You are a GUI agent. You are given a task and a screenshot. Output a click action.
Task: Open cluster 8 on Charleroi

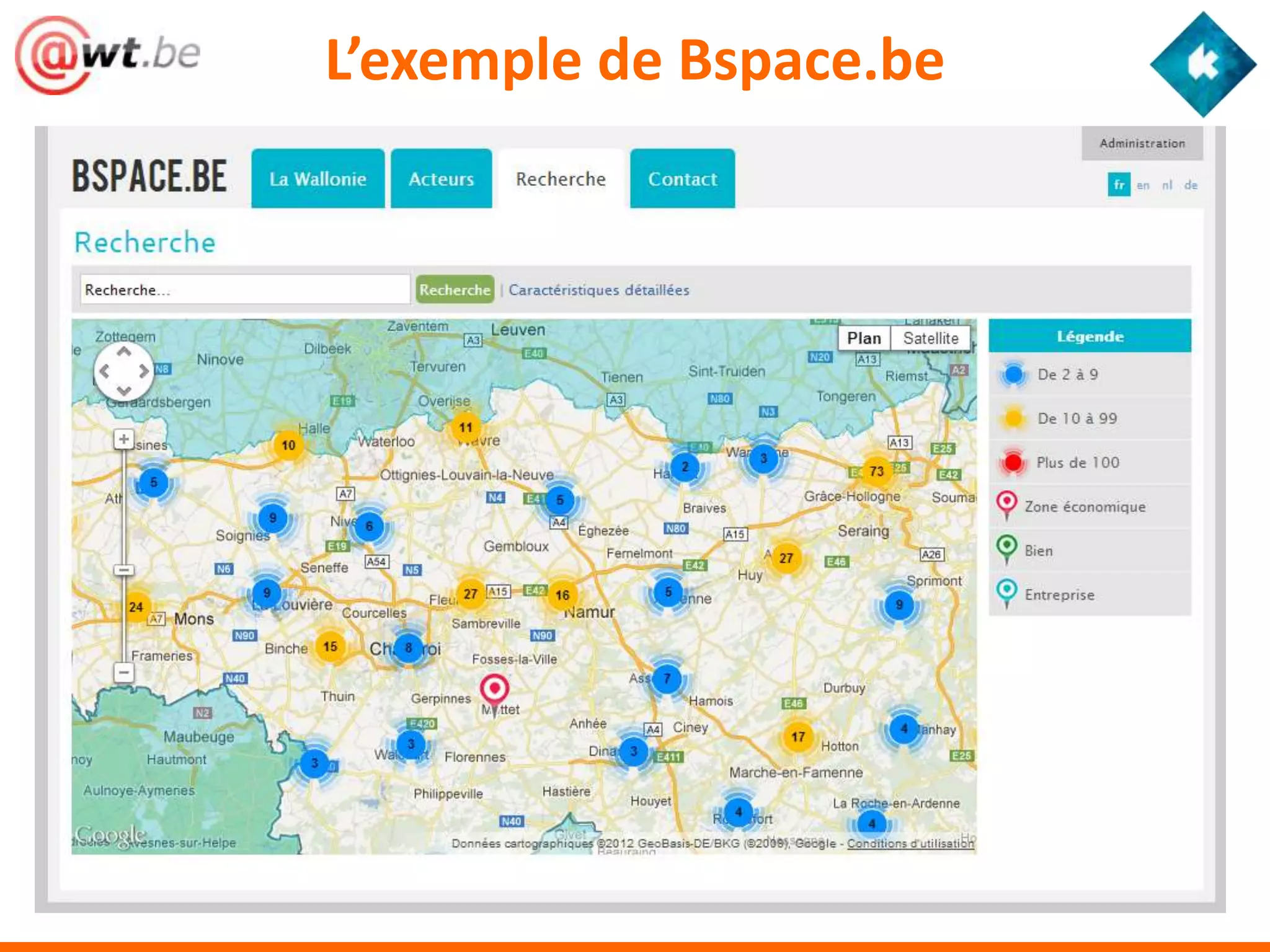click(408, 648)
